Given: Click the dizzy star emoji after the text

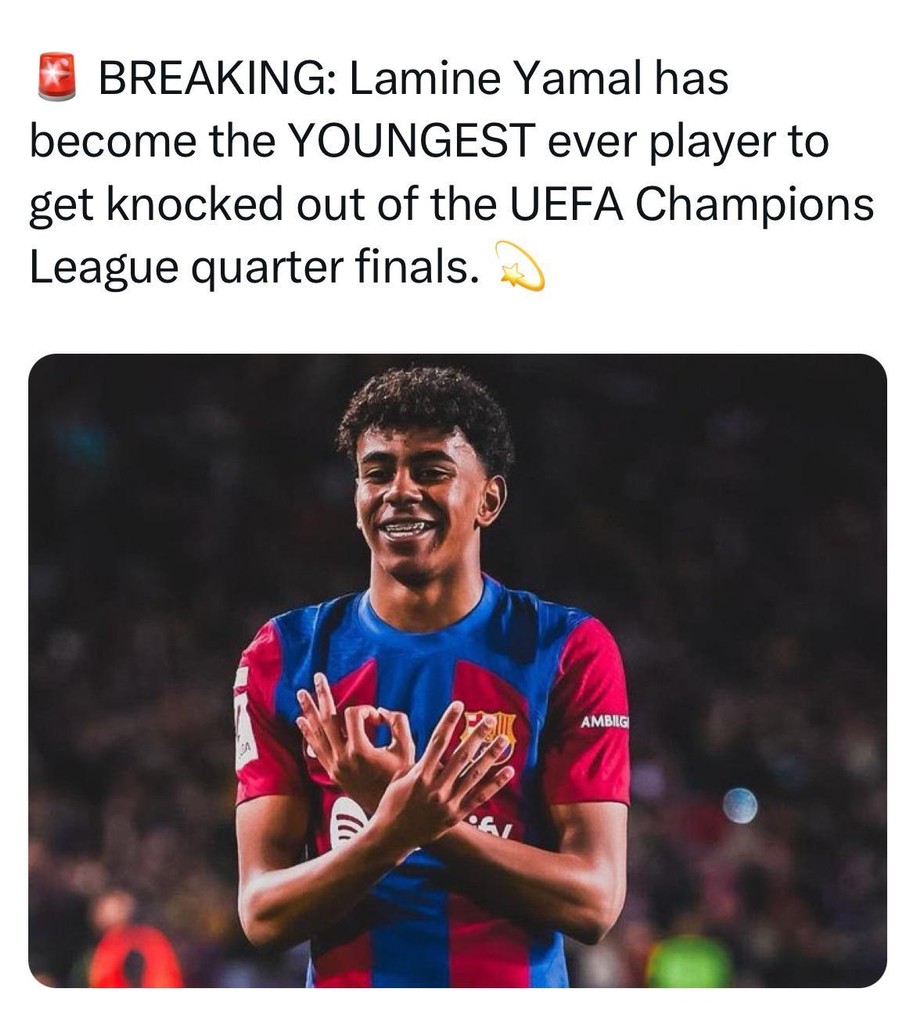Looking at the screenshot, I should tap(522, 269).
